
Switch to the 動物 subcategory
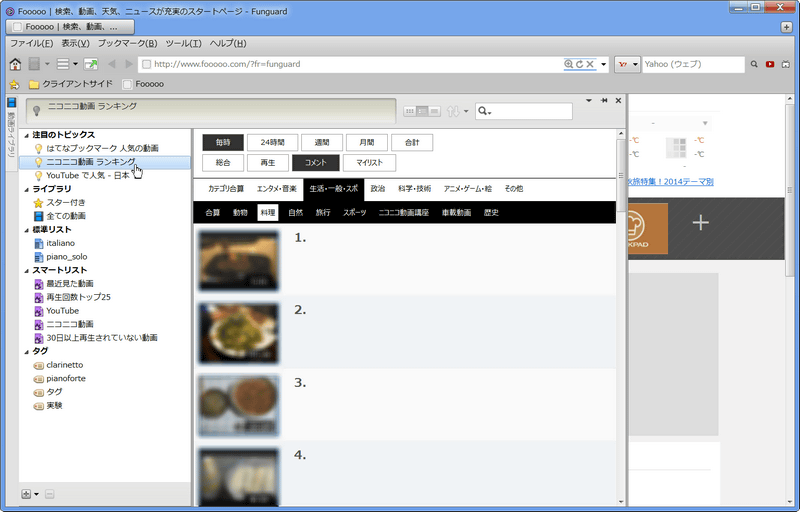[x=240, y=213]
